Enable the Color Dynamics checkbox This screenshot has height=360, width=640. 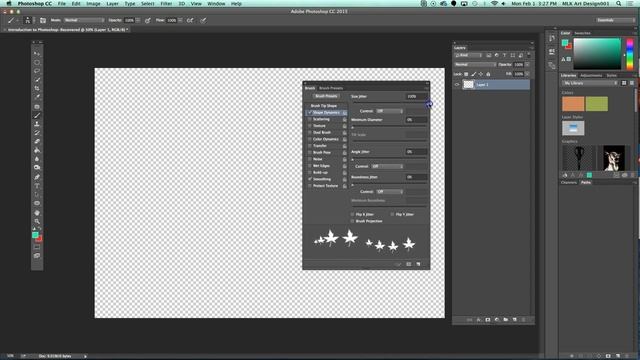pyautogui.click(x=309, y=139)
